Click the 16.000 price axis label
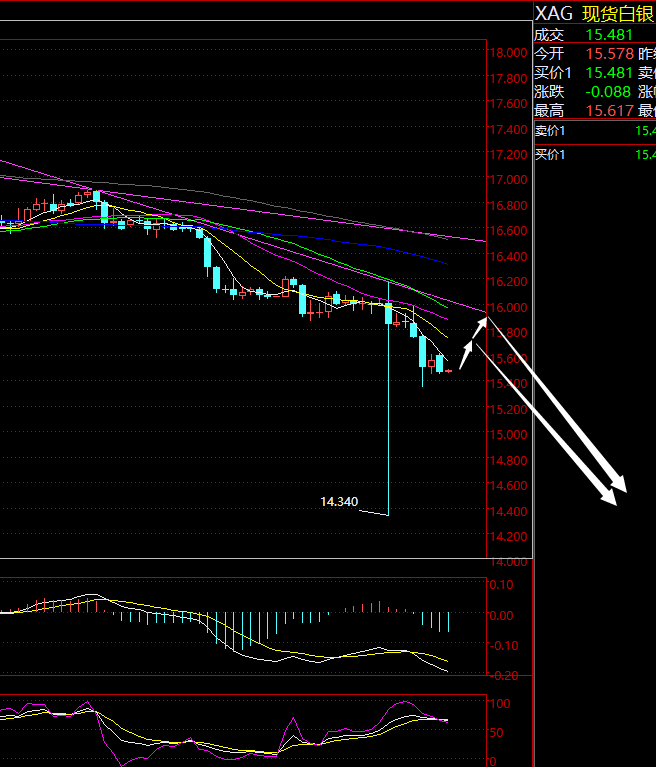The height and width of the screenshot is (767, 656). (x=508, y=307)
